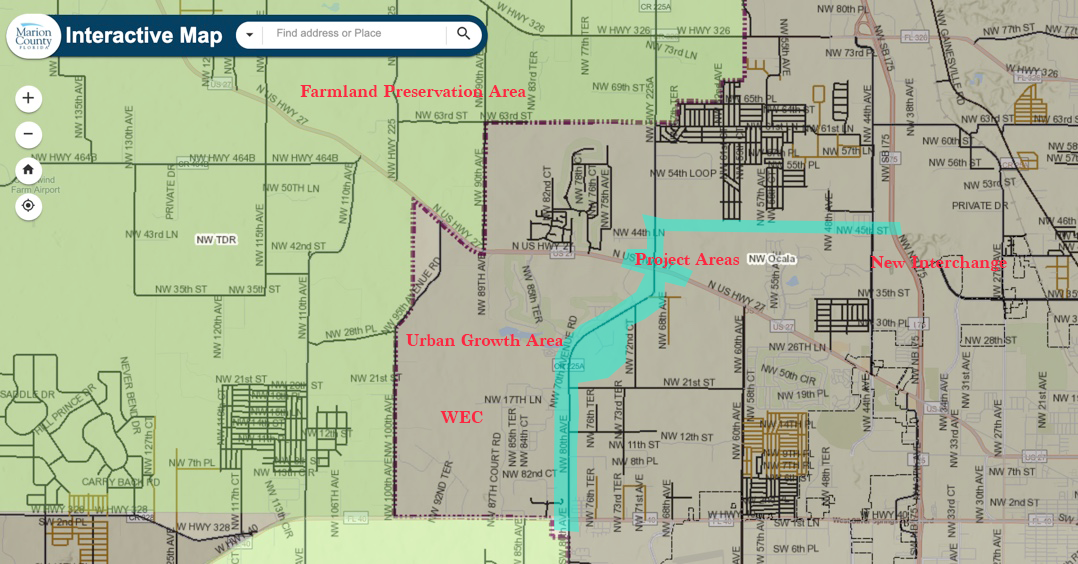This screenshot has width=1078, height=564.
Task: Click the NW 7th PL road label
Action: click(x=192, y=463)
